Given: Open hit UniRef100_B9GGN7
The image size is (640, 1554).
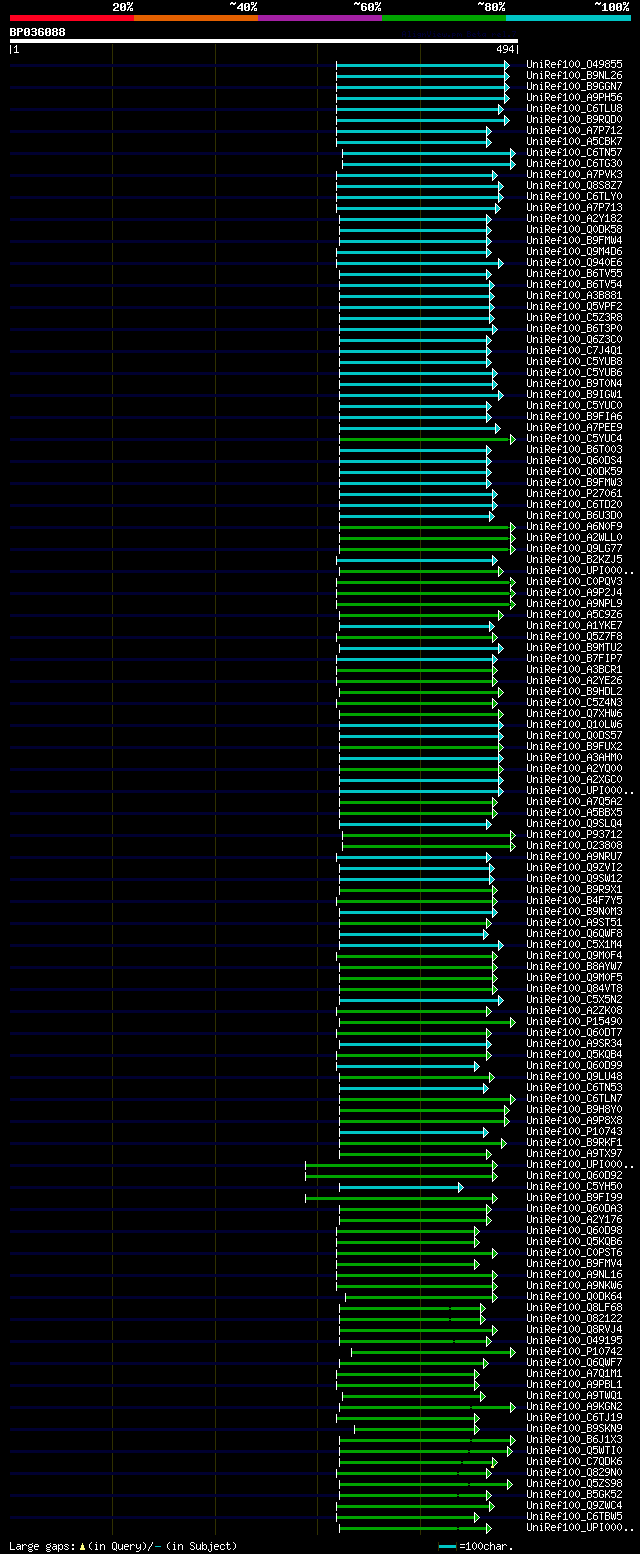Looking at the screenshot, I should [575, 86].
